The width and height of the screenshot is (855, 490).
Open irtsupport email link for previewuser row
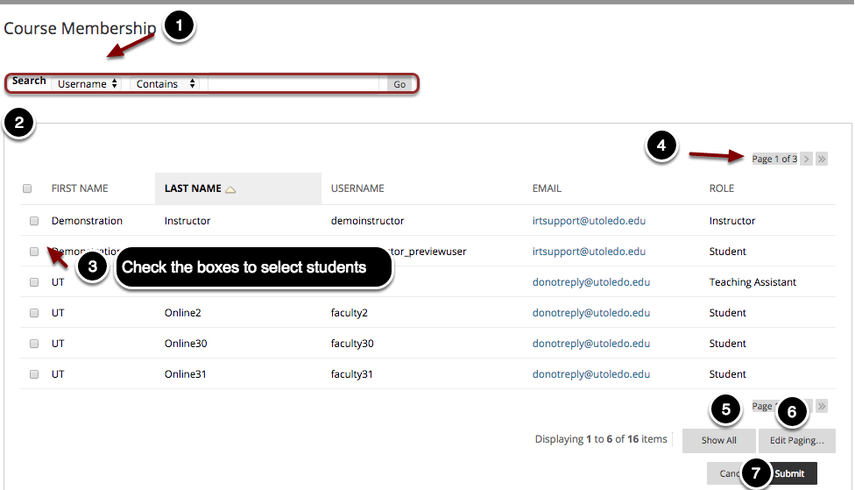(589, 251)
